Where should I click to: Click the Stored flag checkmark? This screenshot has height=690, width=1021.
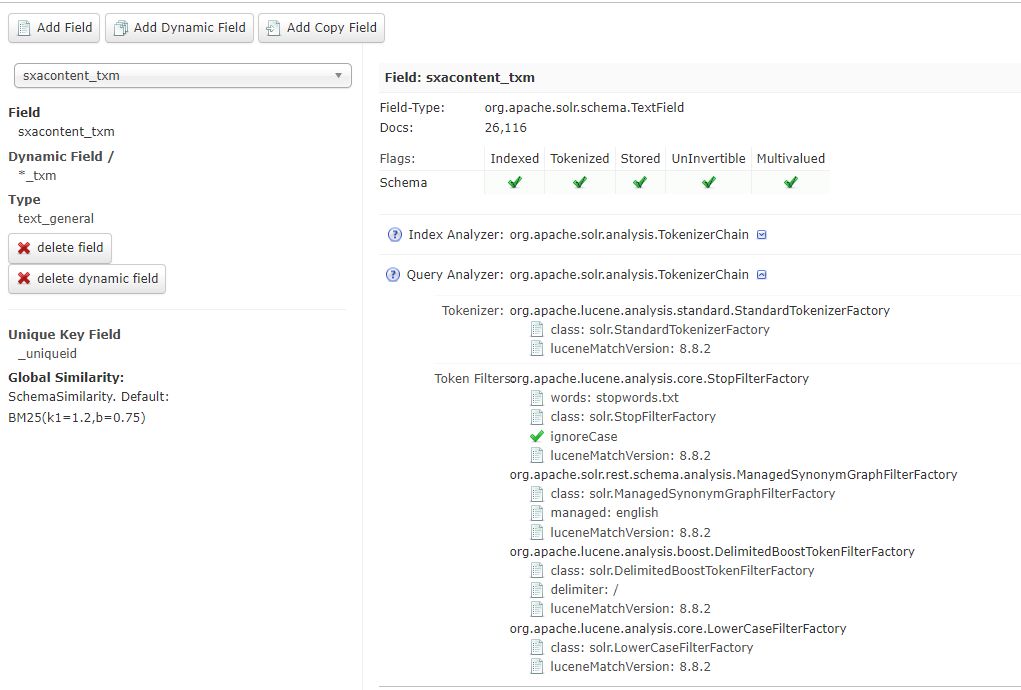(640, 182)
